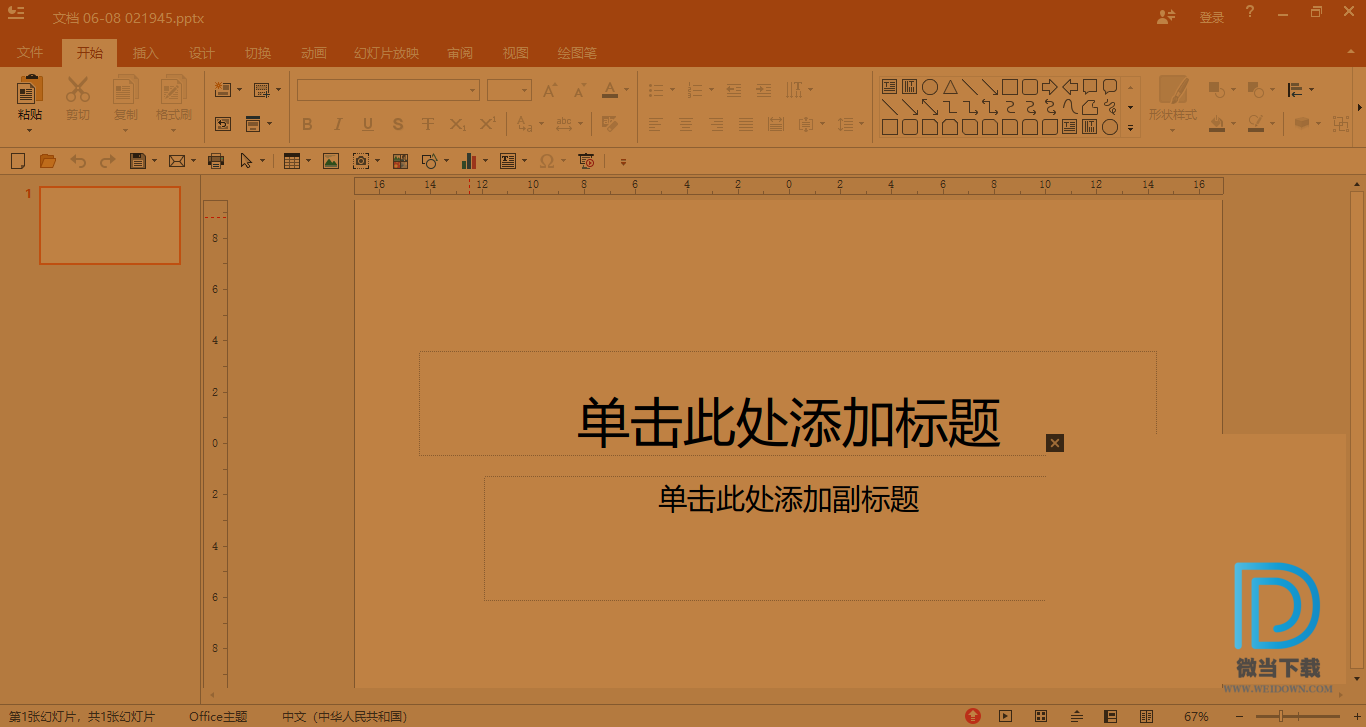Click the language 中文(中华人民共和国) status entry
The image size is (1366, 727).
(x=345, y=716)
